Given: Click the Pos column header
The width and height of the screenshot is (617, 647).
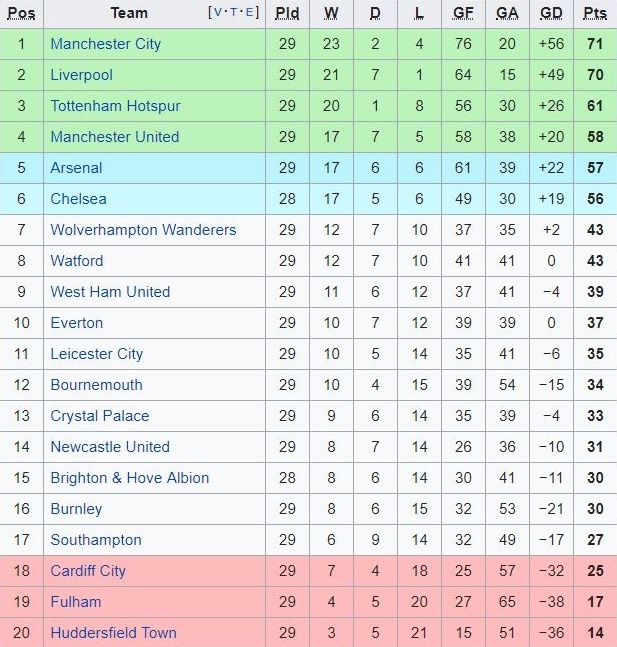Looking at the screenshot, I should [x=21, y=13].
